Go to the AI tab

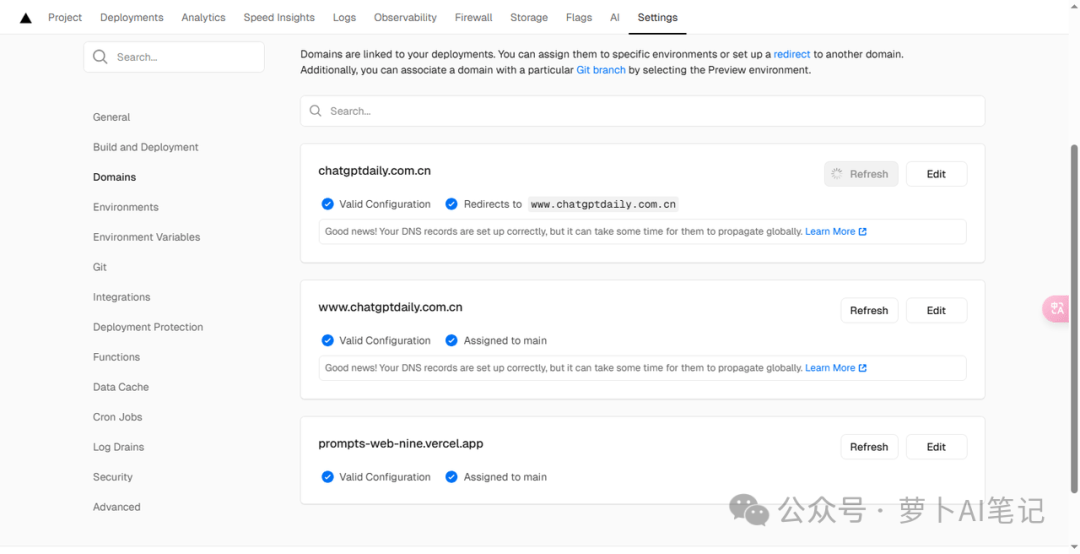tap(614, 17)
